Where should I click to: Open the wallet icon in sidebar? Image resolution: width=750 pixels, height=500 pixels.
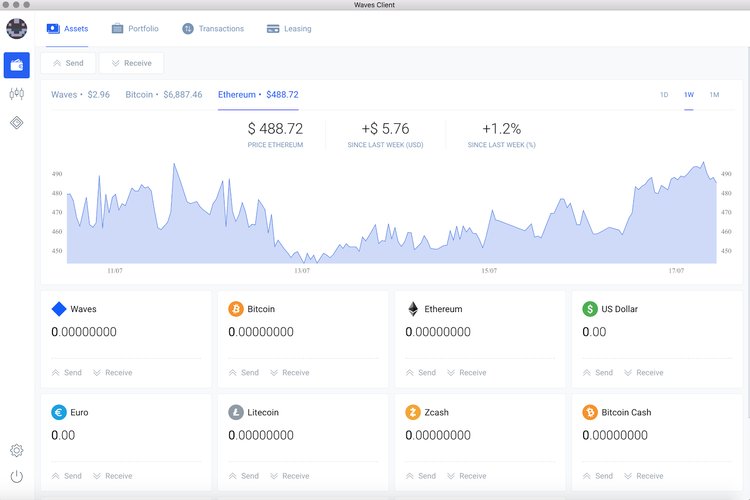click(x=17, y=65)
